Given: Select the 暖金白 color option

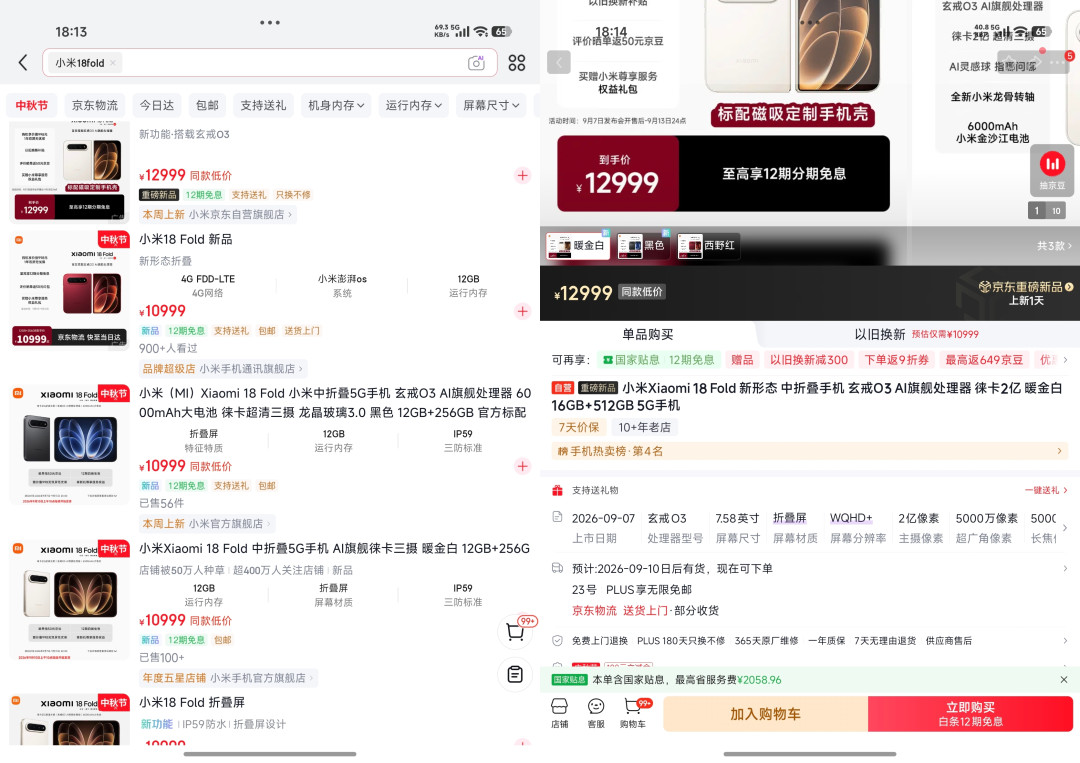Looking at the screenshot, I should pos(578,246).
